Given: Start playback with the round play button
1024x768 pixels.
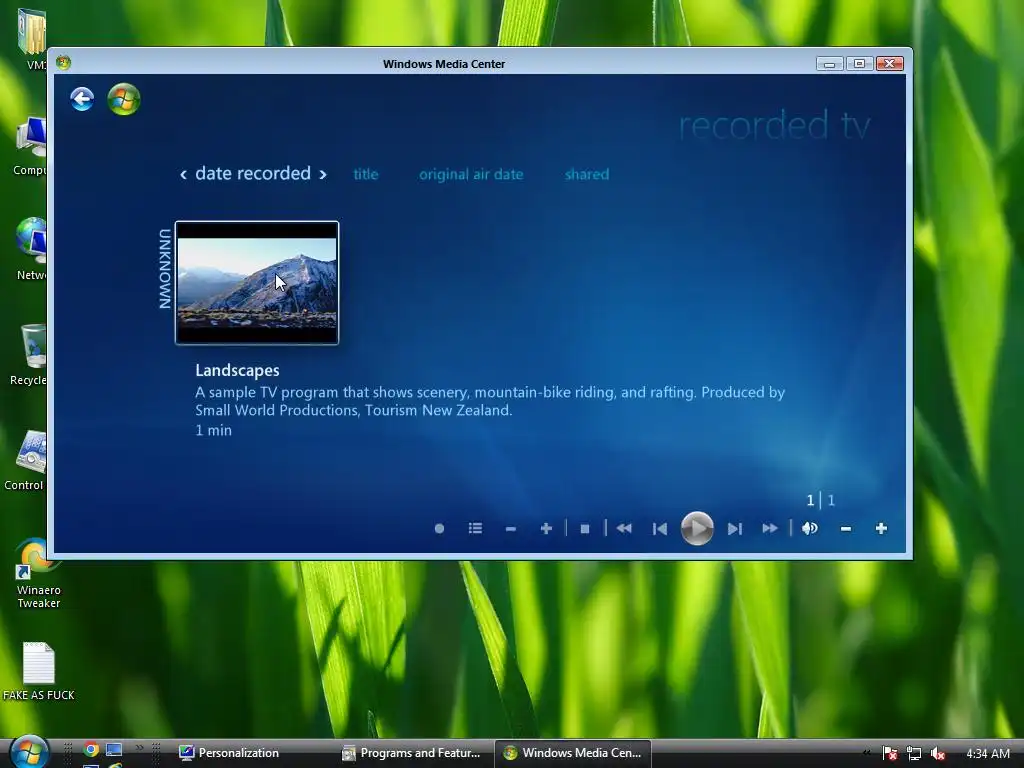Looking at the screenshot, I should click(697, 528).
